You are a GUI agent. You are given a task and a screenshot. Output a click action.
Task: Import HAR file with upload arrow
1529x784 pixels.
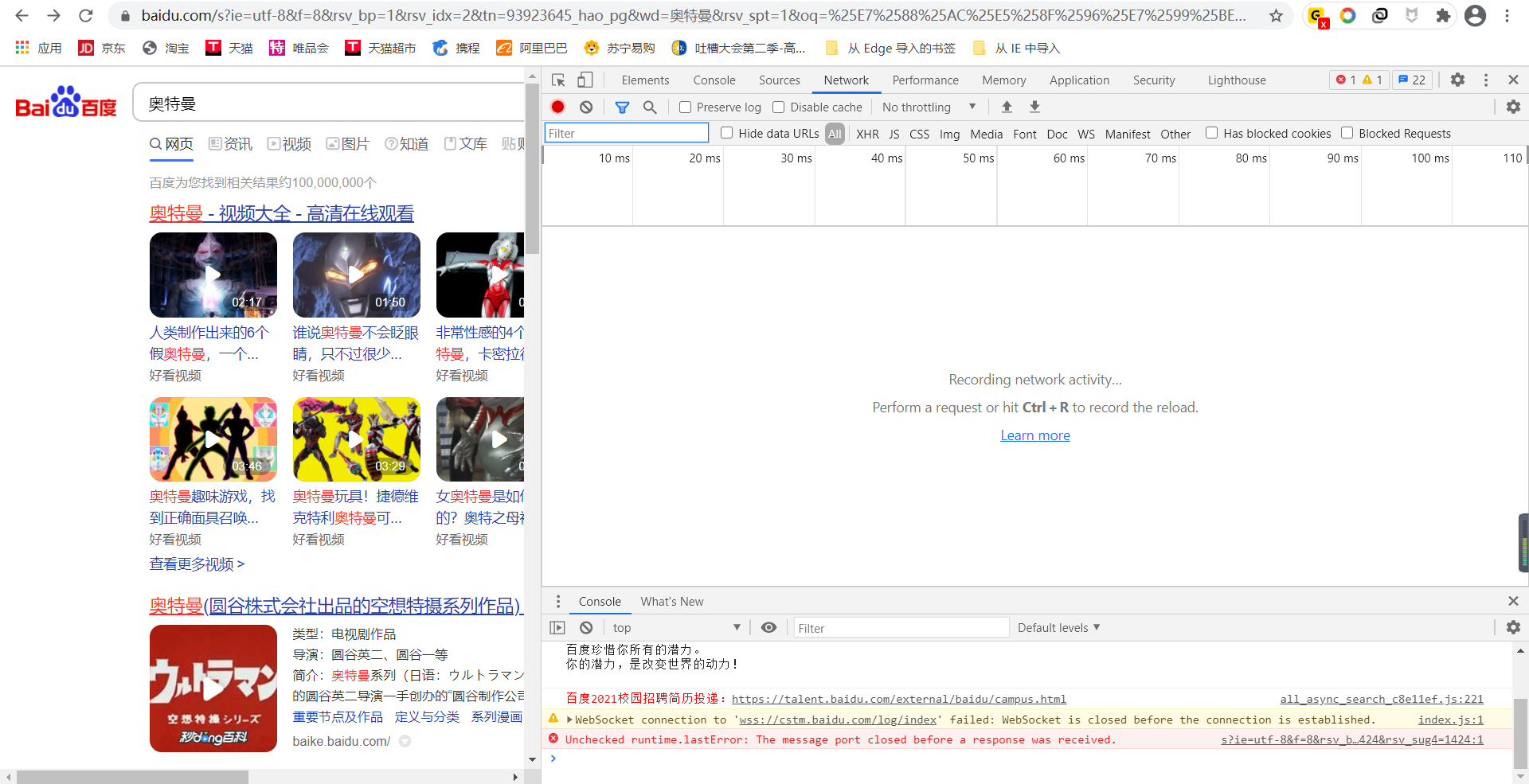[x=1007, y=107]
